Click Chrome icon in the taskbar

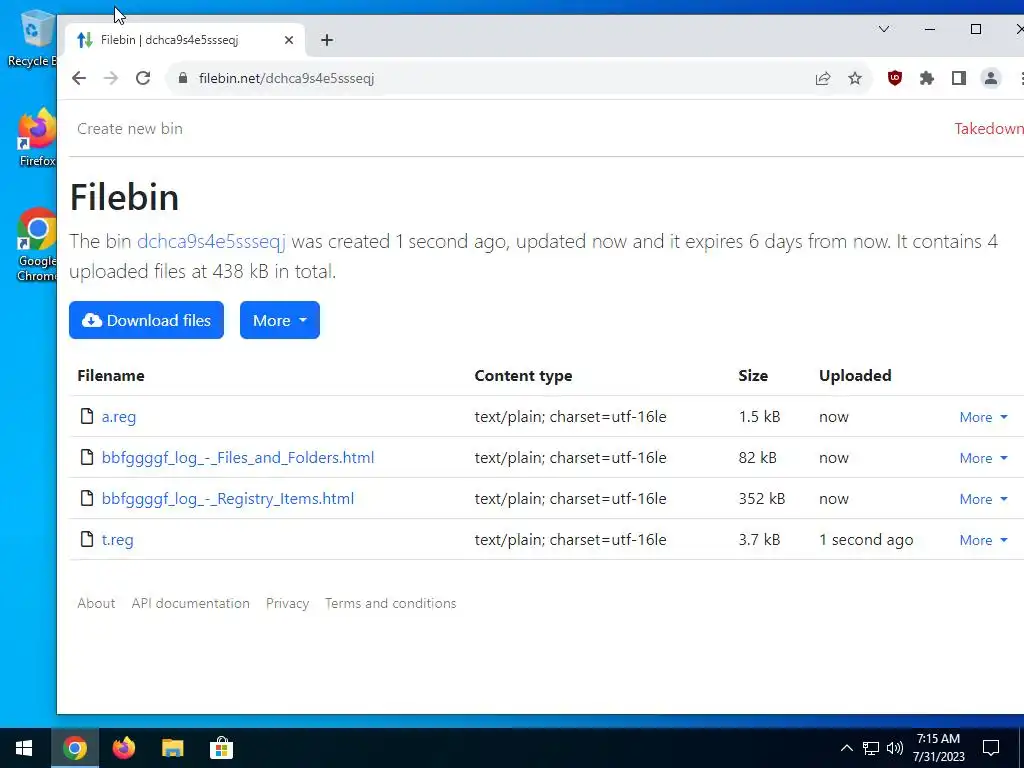coord(74,748)
